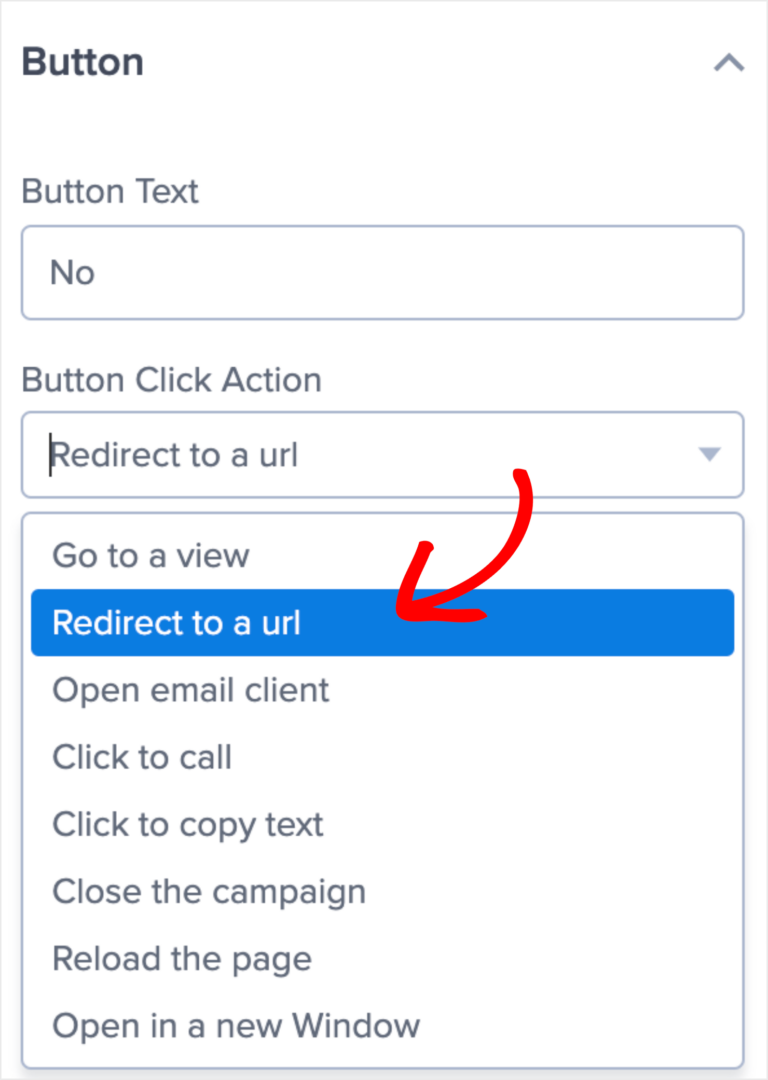Choose 'Click to copy text' option
The height and width of the screenshot is (1080, 768).
point(188,824)
